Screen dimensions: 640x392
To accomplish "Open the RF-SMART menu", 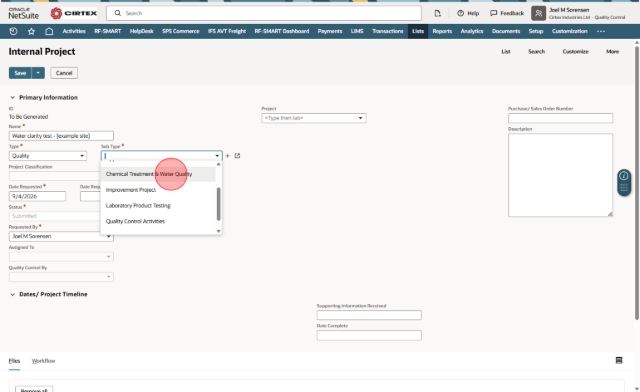I will pyautogui.click(x=108, y=31).
